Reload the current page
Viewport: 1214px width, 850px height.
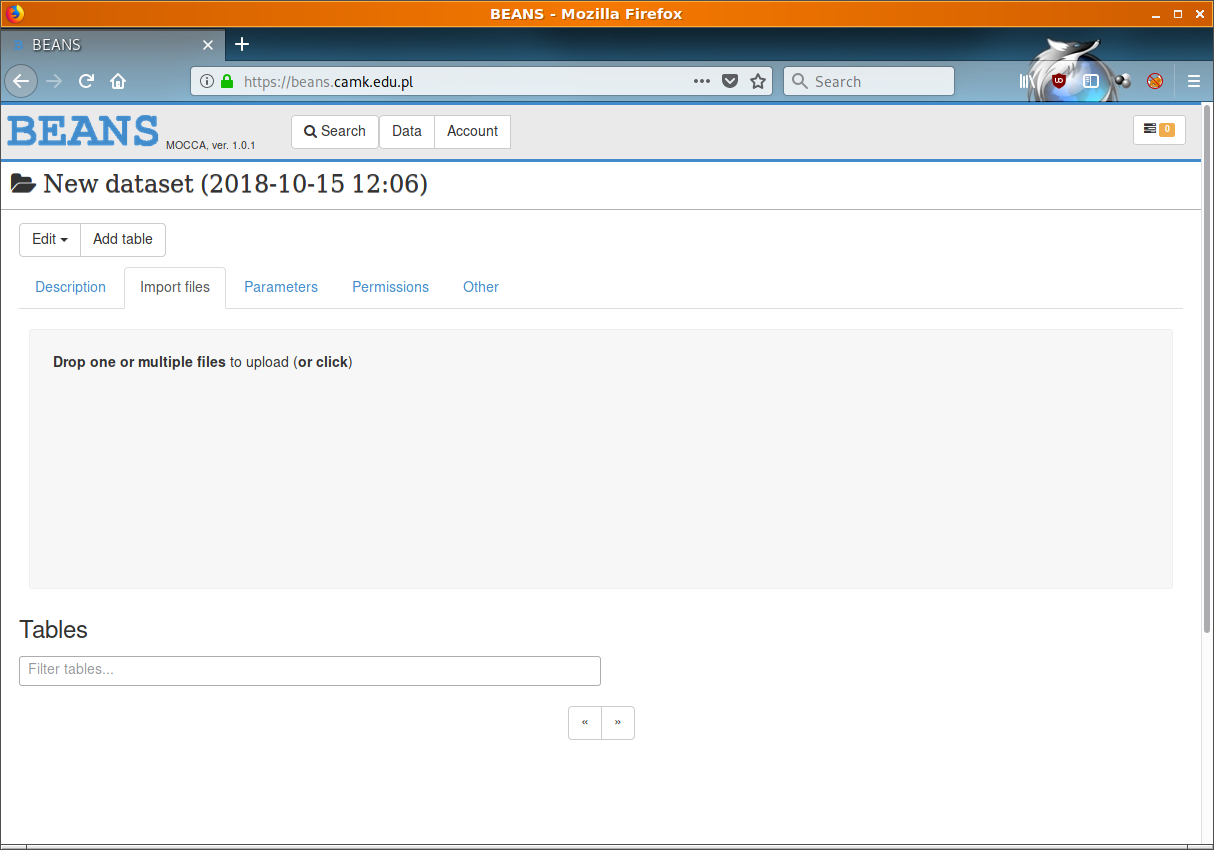click(x=87, y=81)
